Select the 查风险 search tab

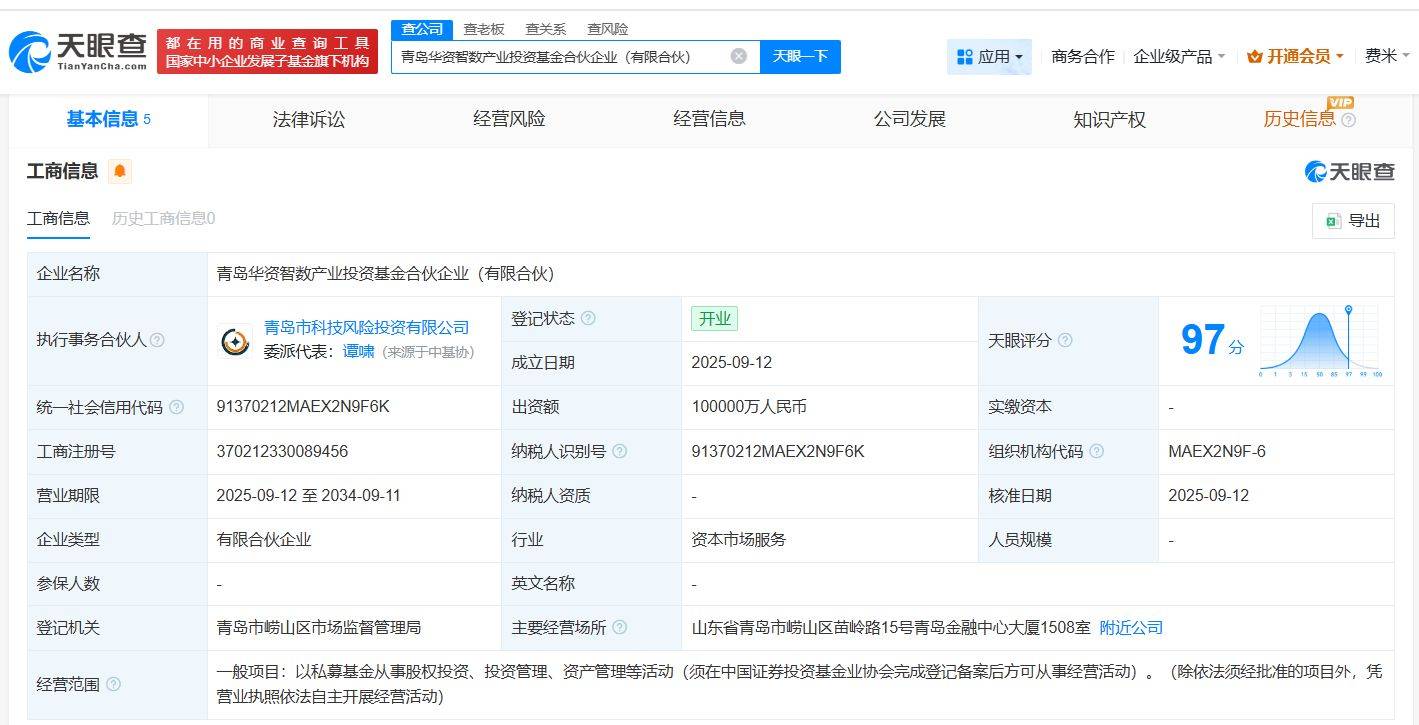[608, 29]
